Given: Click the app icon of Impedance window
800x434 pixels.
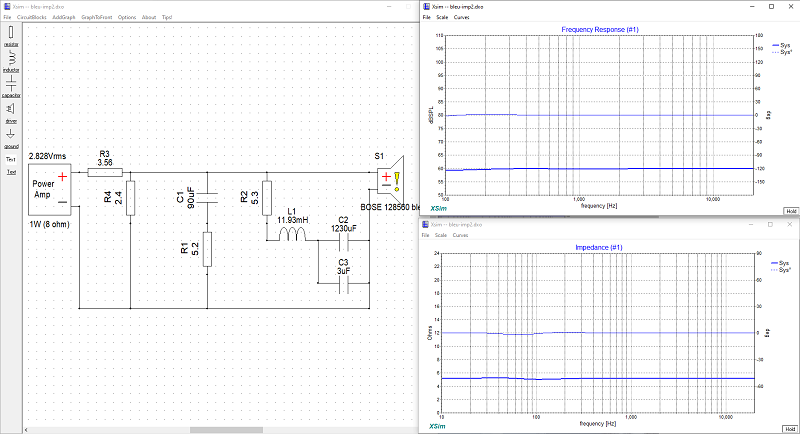Looking at the screenshot, I should (x=425, y=224).
